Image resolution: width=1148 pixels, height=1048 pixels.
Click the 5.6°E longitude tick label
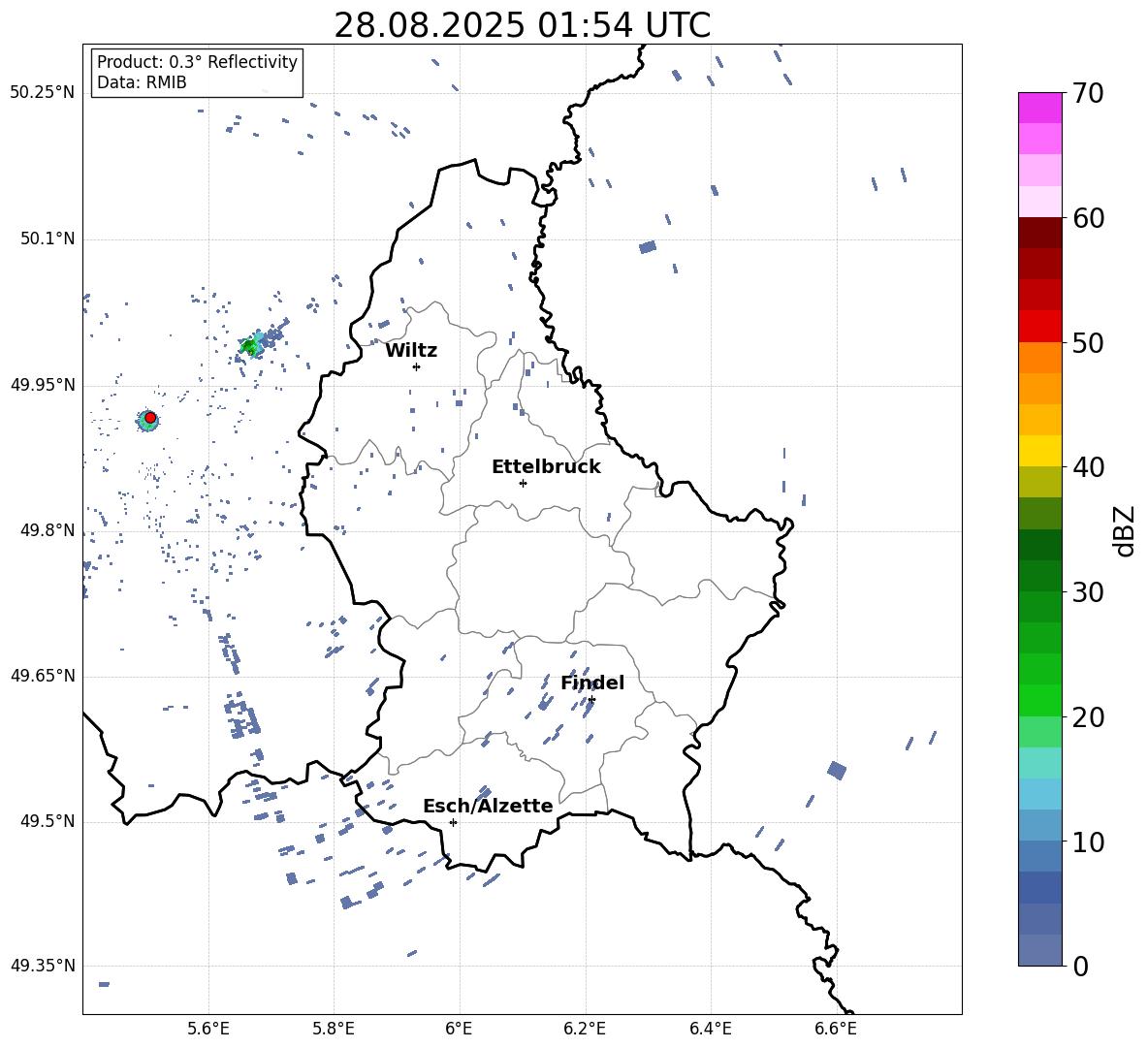(x=208, y=1030)
